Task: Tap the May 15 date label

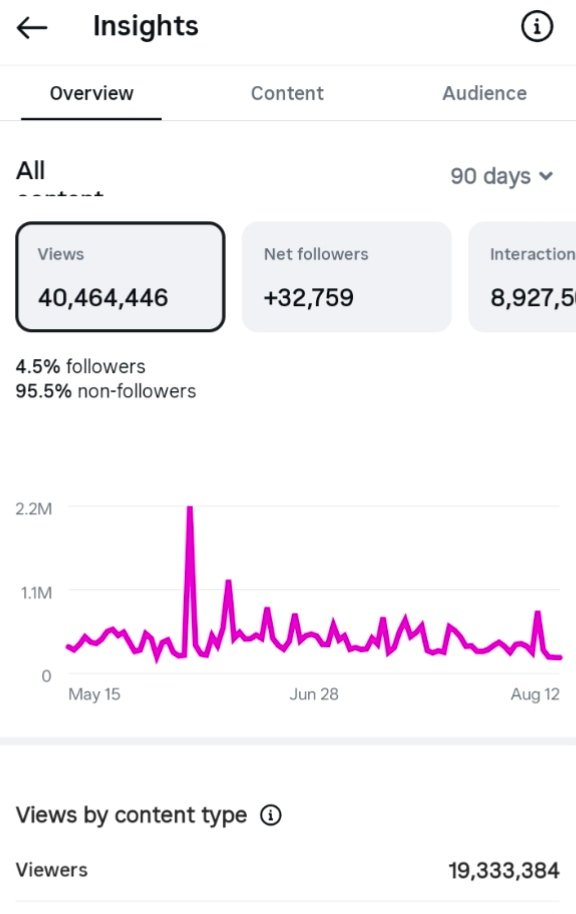Action: click(x=94, y=694)
